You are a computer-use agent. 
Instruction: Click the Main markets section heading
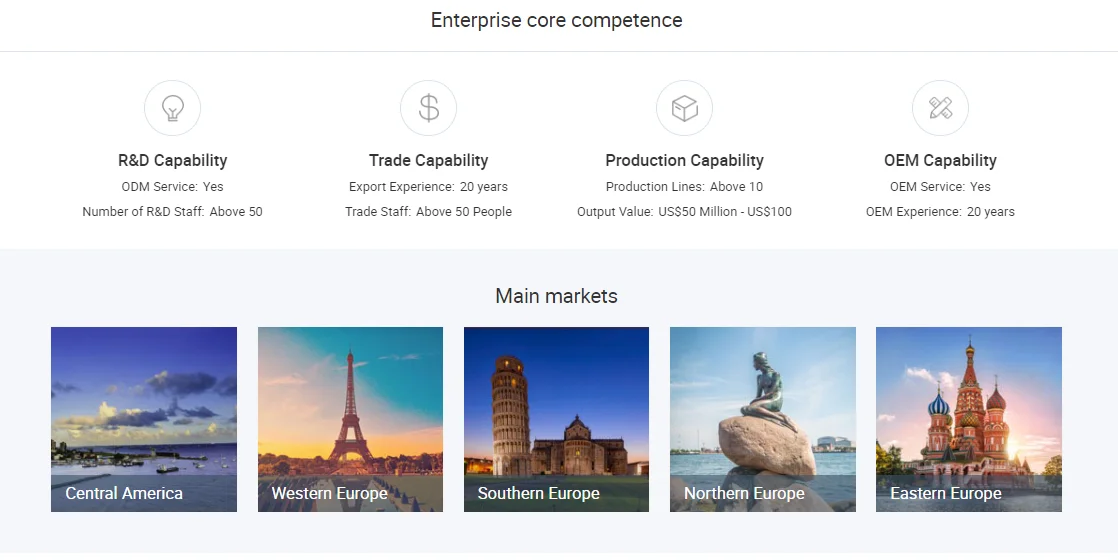pos(556,296)
